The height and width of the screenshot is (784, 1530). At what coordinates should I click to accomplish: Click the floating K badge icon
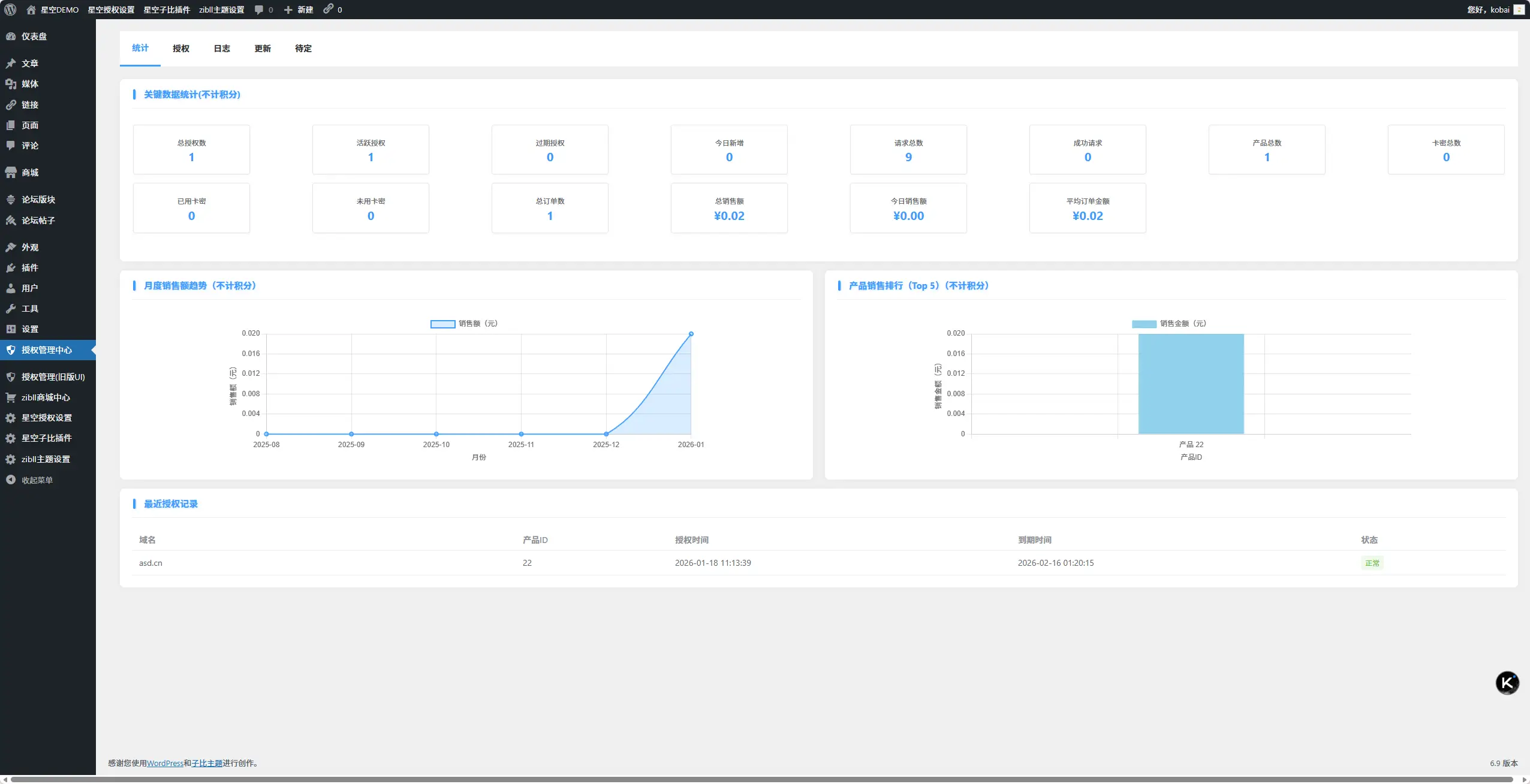pos(1507,683)
